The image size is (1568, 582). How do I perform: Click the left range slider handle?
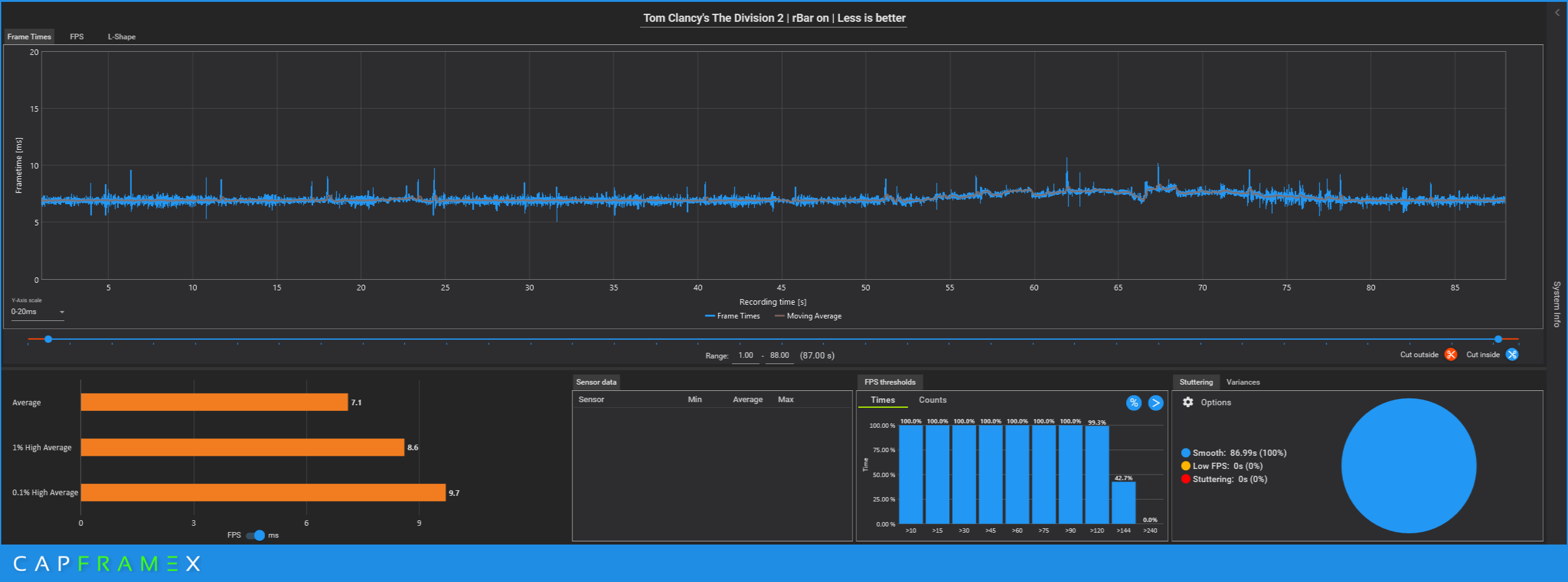pos(48,339)
